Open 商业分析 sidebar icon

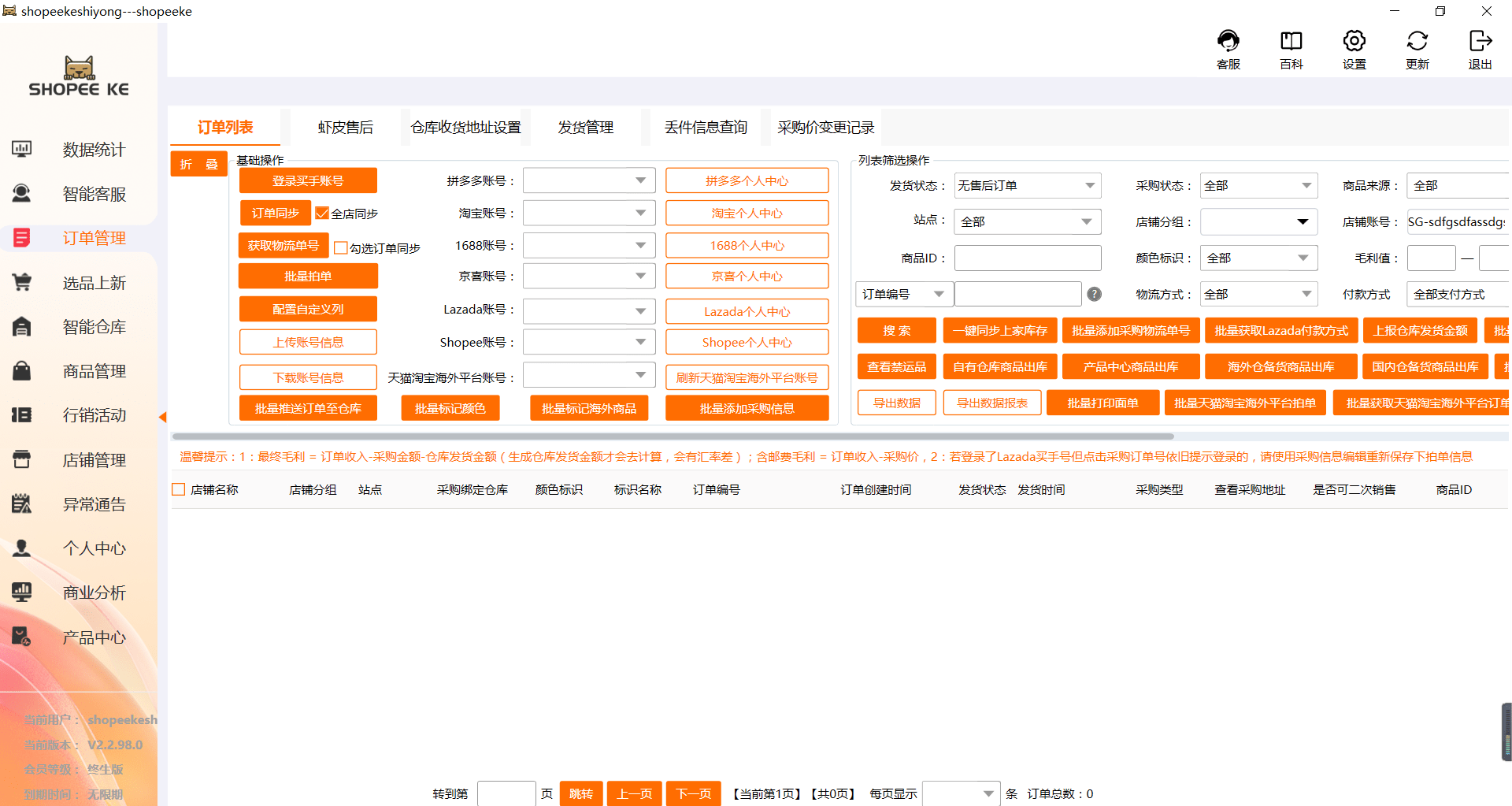click(x=22, y=592)
